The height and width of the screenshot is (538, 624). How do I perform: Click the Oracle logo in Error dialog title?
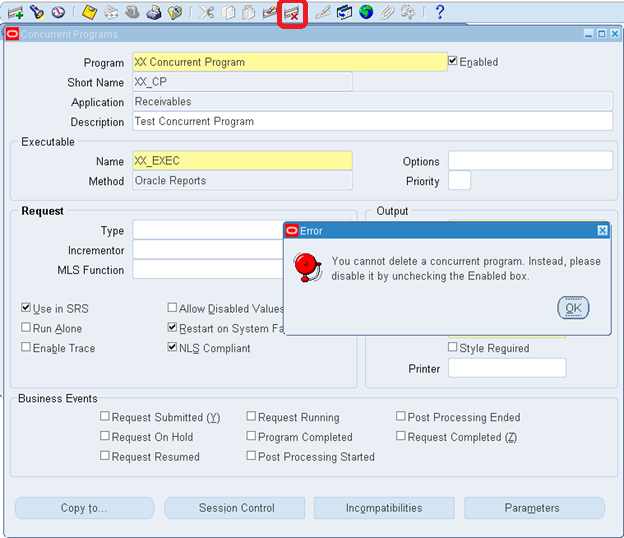[292, 231]
